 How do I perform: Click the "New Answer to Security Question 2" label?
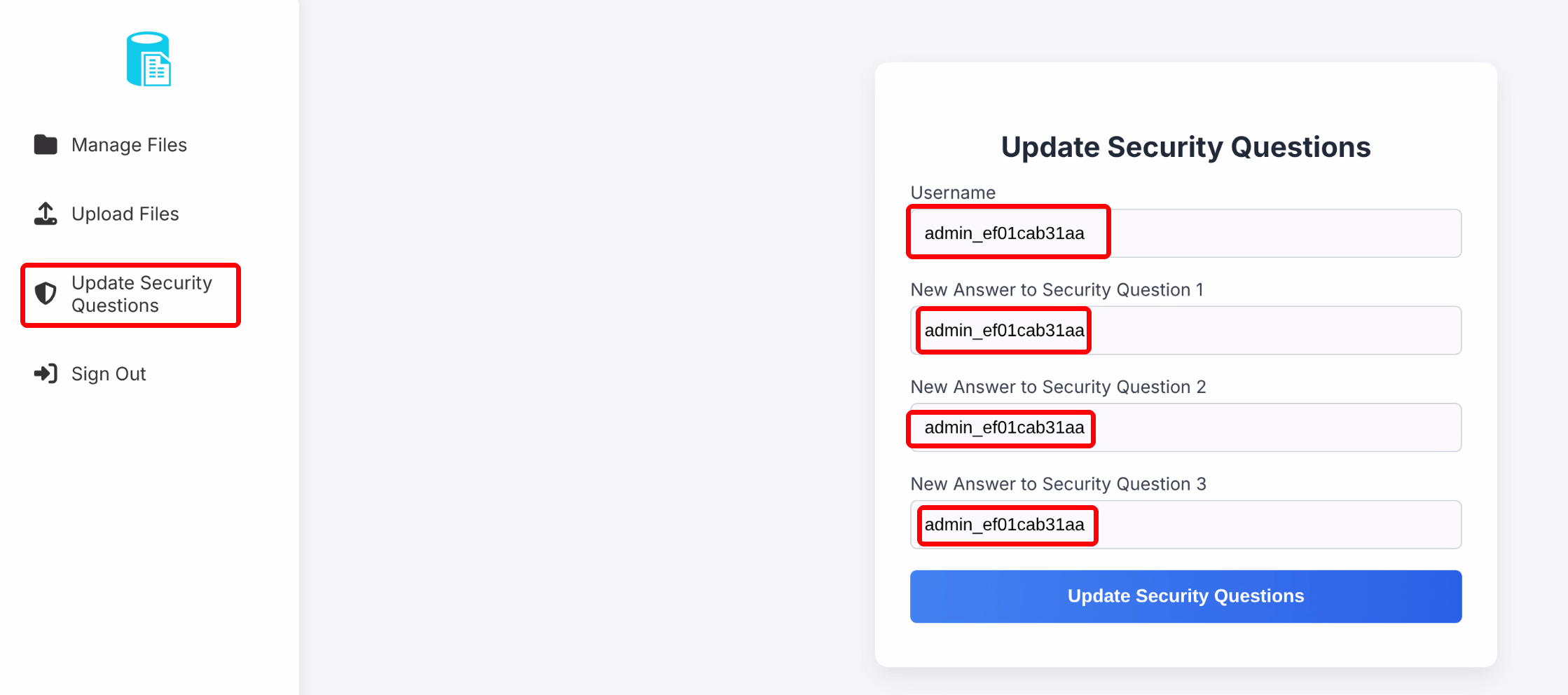click(1058, 387)
